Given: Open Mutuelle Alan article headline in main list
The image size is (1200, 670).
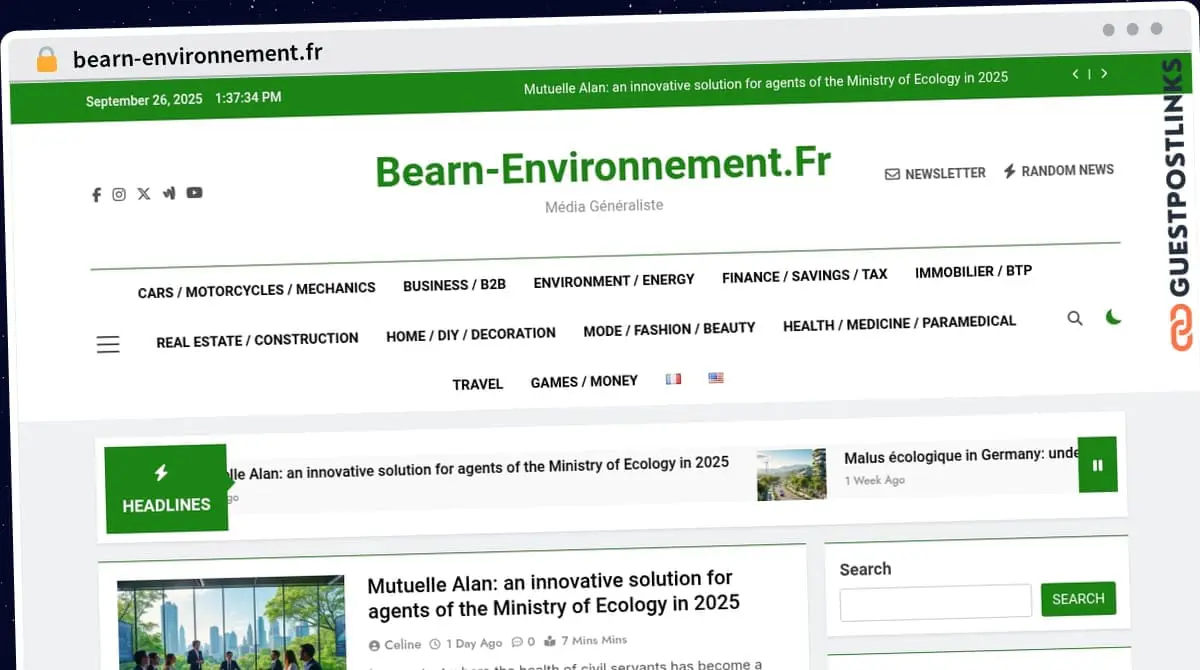Looking at the screenshot, I should click(x=554, y=592).
